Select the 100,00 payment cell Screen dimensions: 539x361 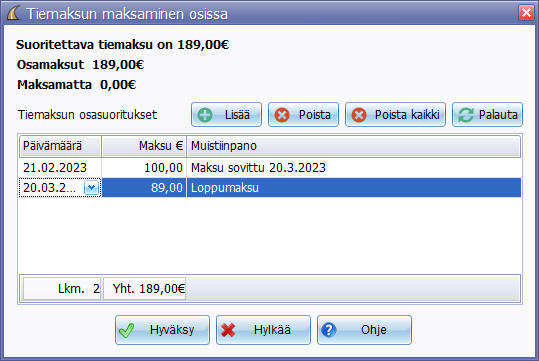click(x=144, y=168)
